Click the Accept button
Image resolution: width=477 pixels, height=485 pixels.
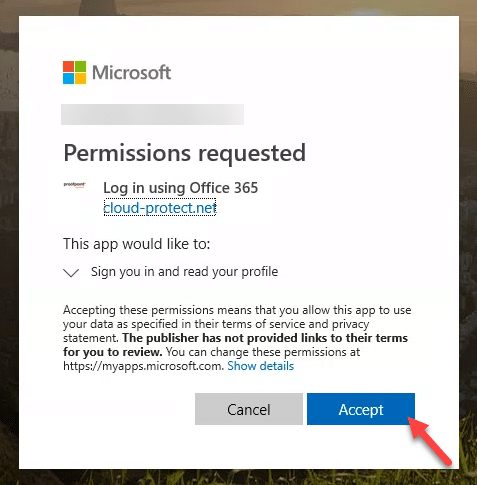pyautogui.click(x=361, y=409)
